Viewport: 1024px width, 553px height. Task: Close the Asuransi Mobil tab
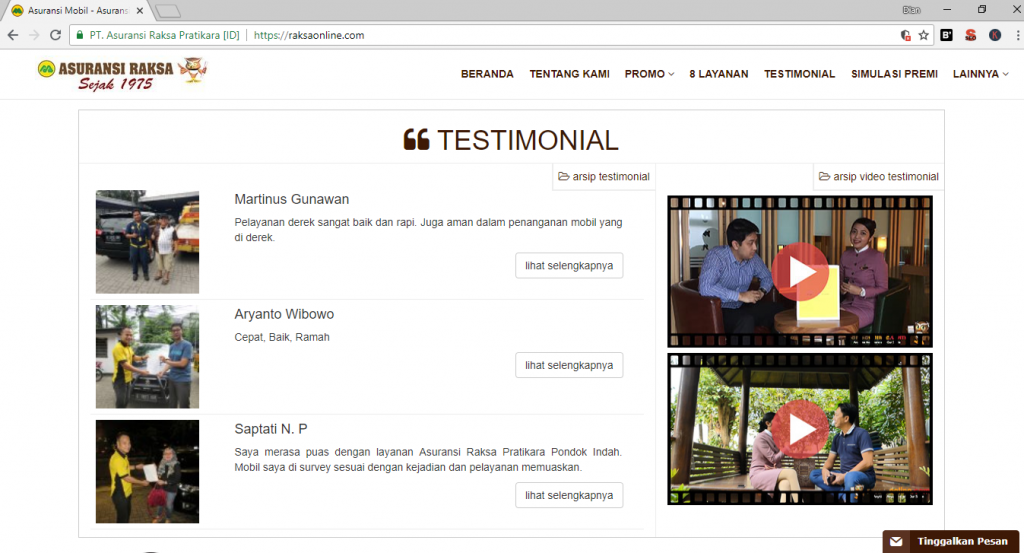coord(140,11)
